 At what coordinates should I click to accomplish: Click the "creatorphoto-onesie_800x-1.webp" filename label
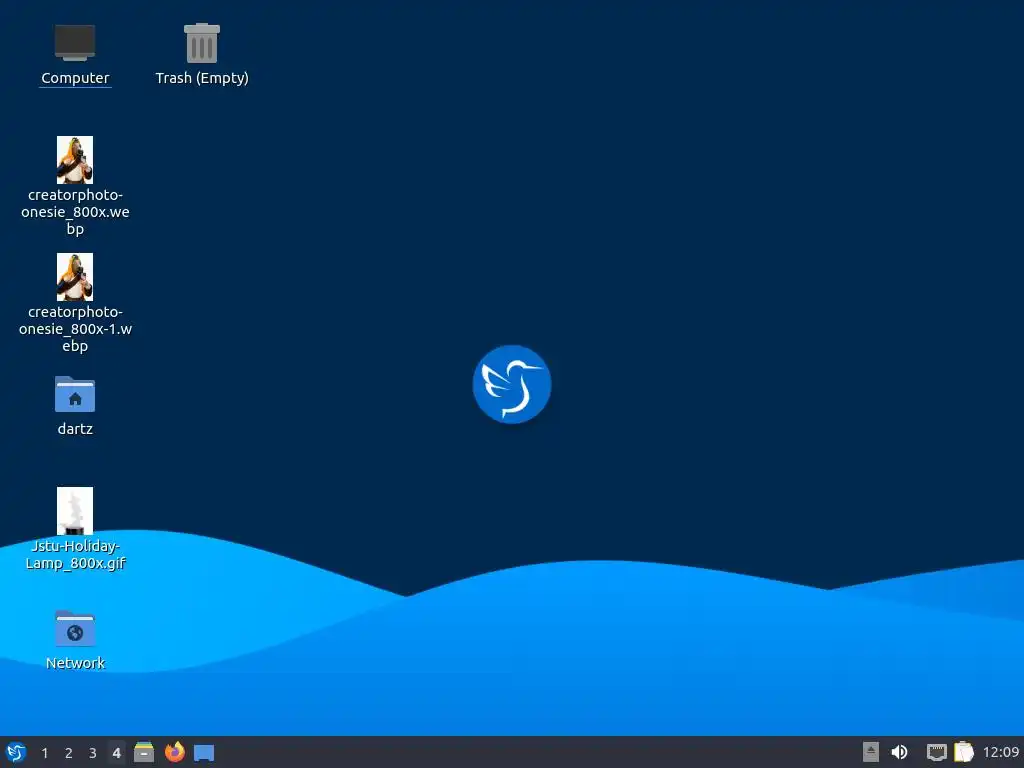click(x=75, y=328)
